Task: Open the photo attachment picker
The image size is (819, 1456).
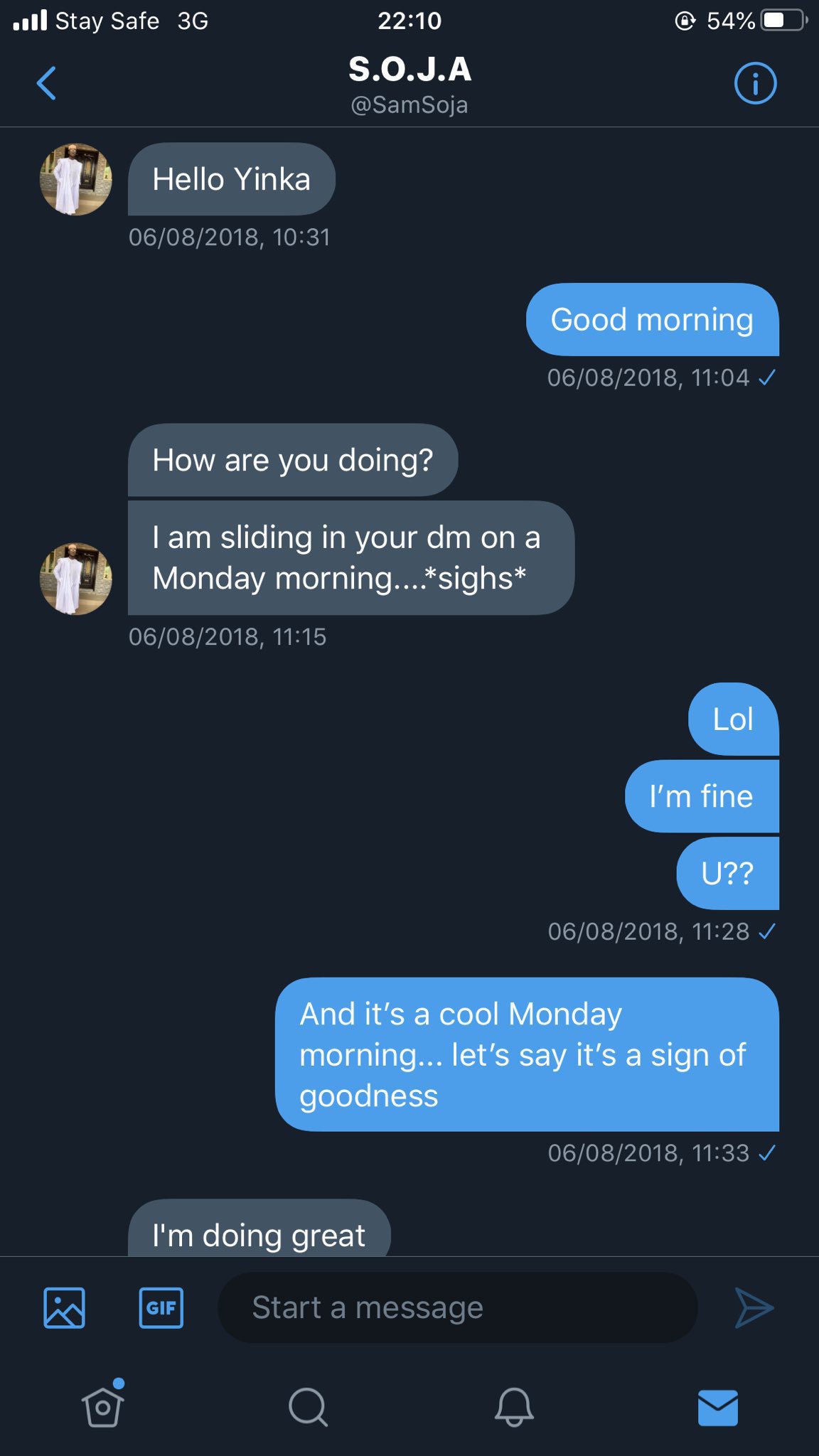Action: pos(64,1307)
